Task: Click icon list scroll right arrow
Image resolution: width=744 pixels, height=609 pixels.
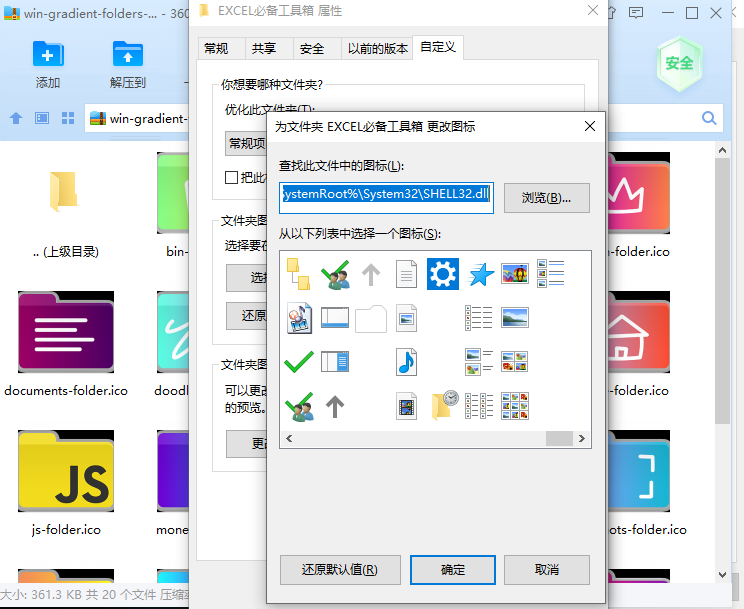Action: (x=582, y=439)
